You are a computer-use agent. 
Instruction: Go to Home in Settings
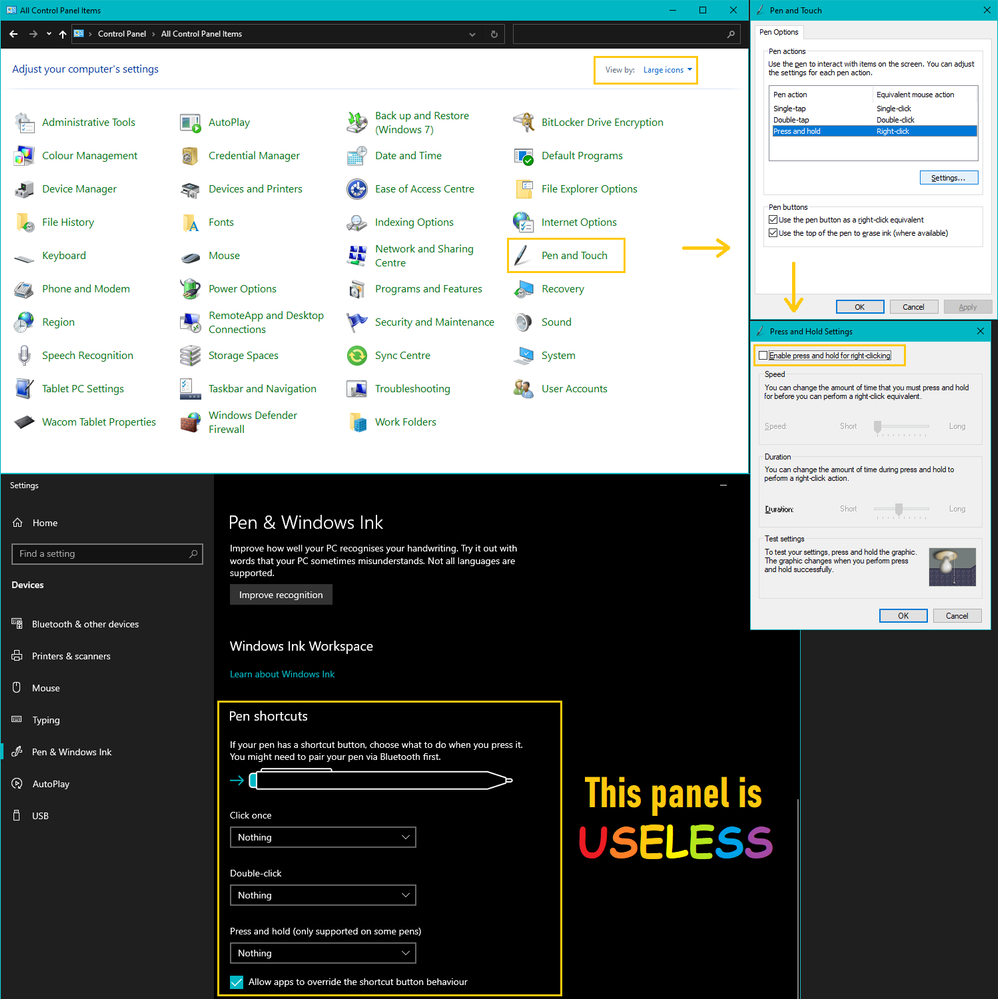click(x=45, y=523)
